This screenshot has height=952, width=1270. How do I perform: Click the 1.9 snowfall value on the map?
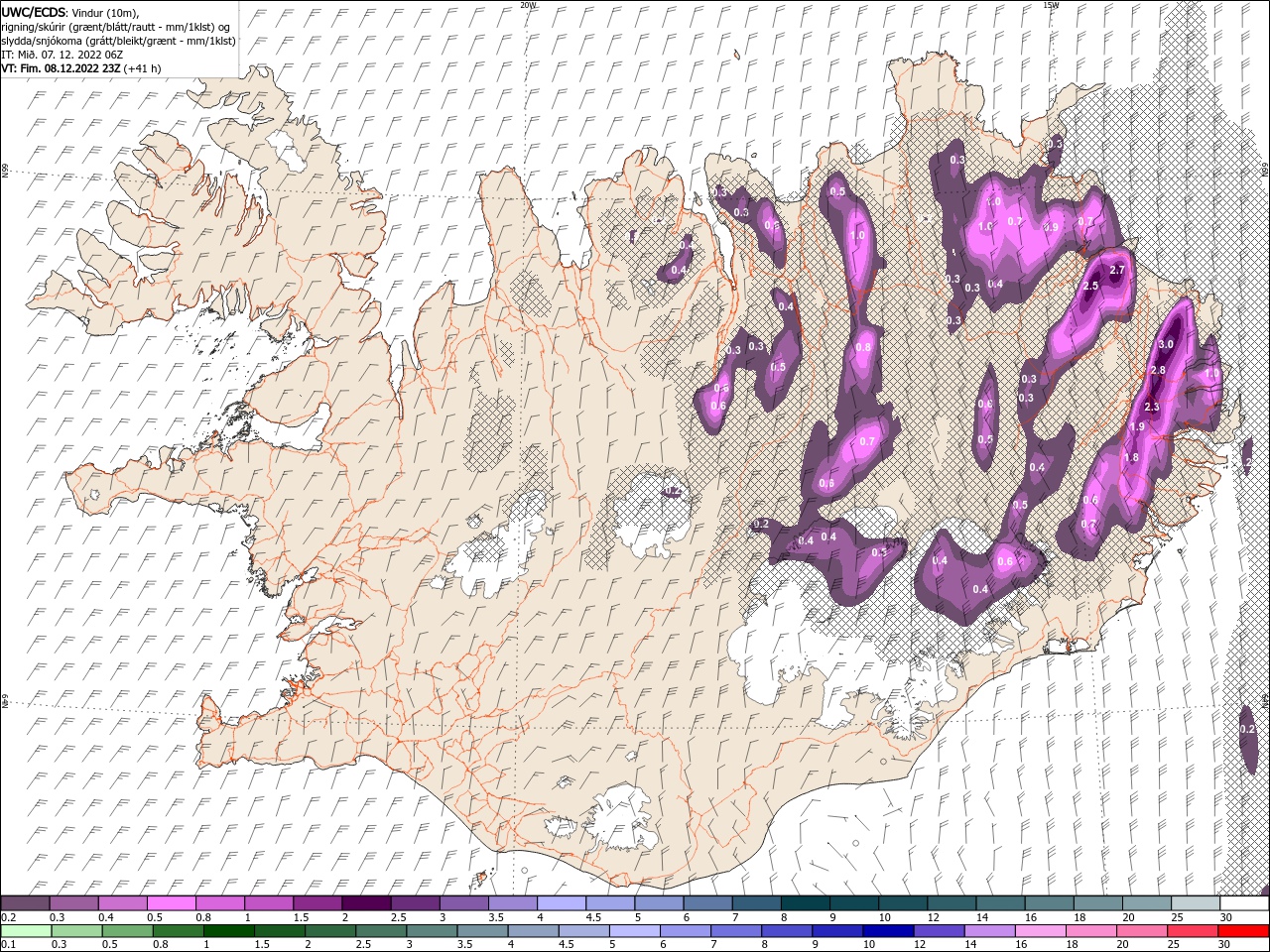(x=1137, y=426)
